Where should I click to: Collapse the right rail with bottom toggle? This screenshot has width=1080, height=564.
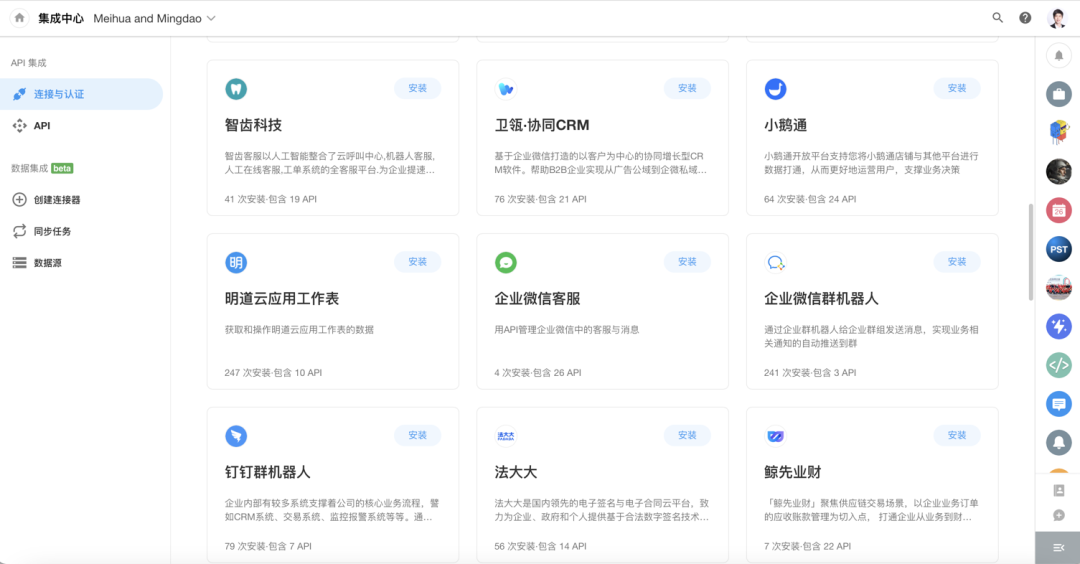click(x=1058, y=547)
